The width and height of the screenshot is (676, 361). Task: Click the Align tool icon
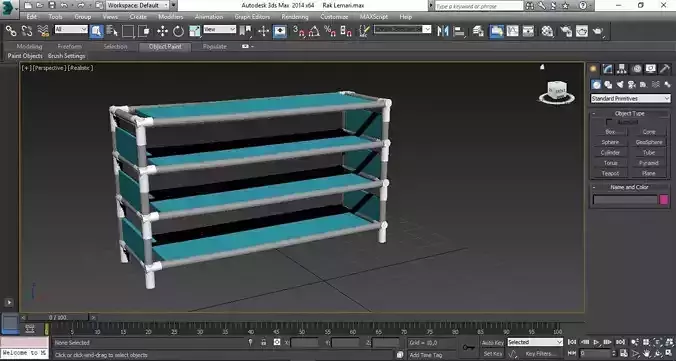(x=459, y=31)
